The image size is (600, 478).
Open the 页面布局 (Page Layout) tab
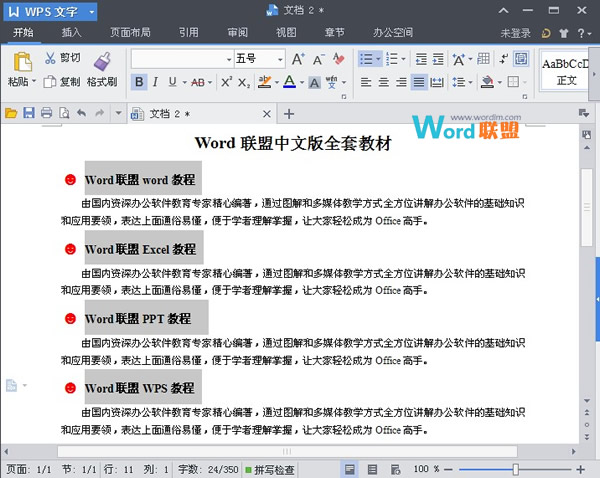130,33
